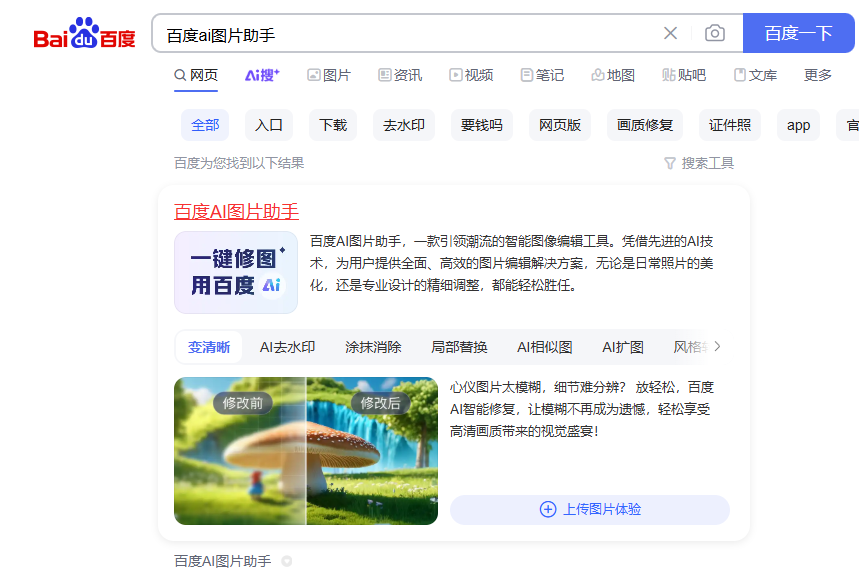Select the 全部 filter chip
Image resolution: width=859 pixels, height=582 pixels.
click(x=204, y=124)
